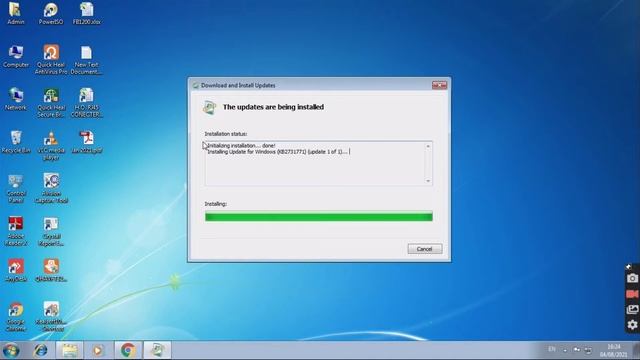
Task: Open the recorder settings gear icon
Action: [632, 325]
